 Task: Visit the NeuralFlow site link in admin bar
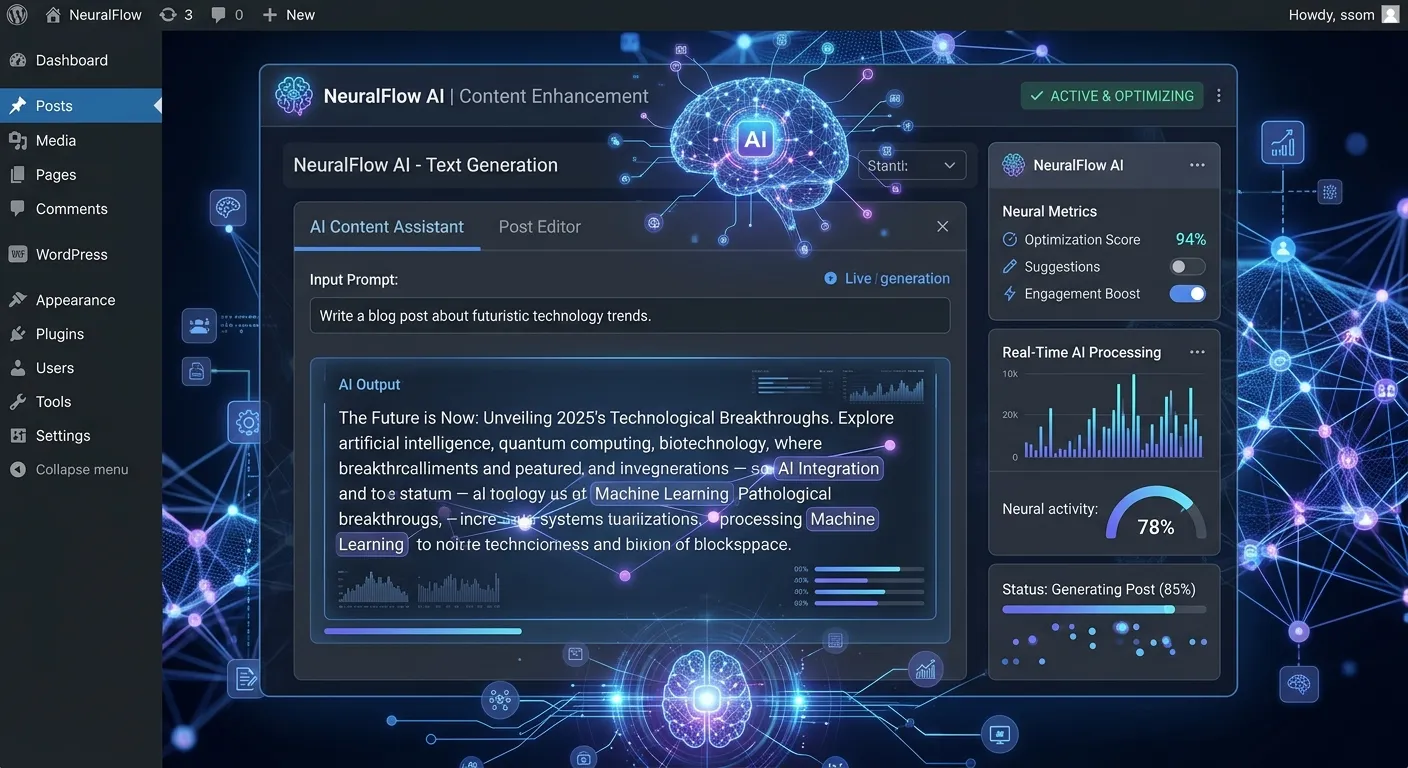(x=94, y=15)
